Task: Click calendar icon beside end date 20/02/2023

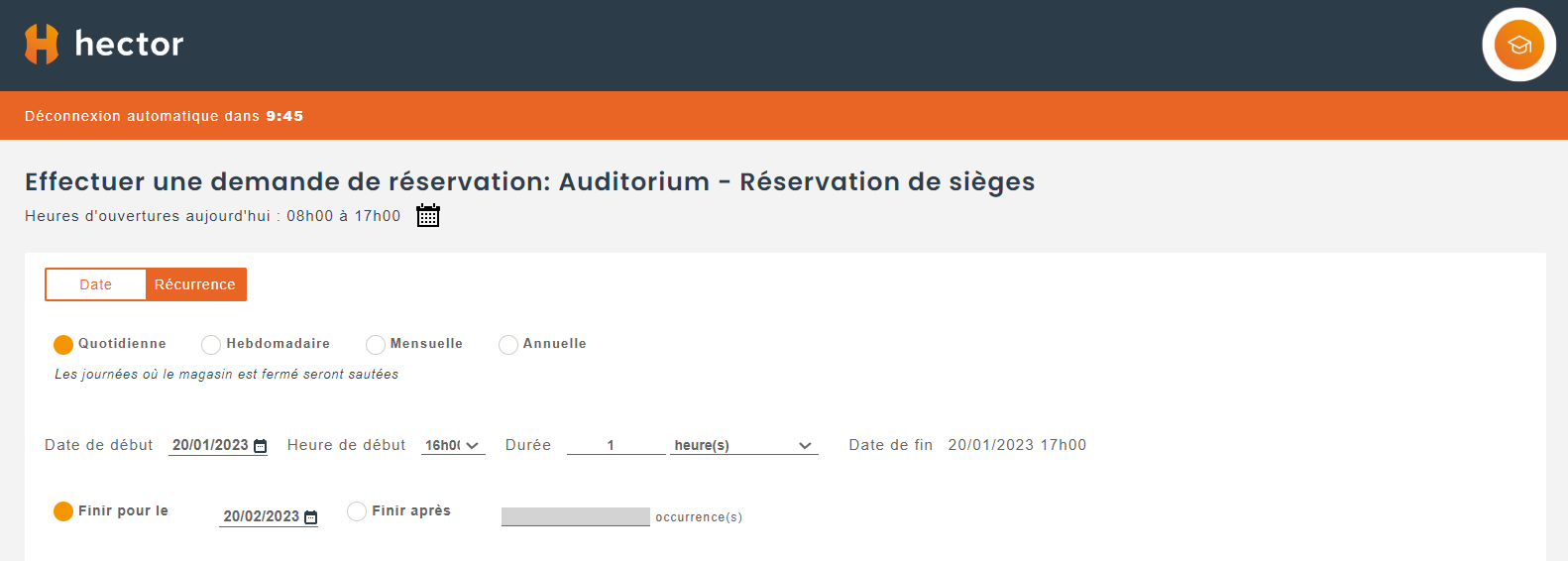Action: (x=311, y=517)
